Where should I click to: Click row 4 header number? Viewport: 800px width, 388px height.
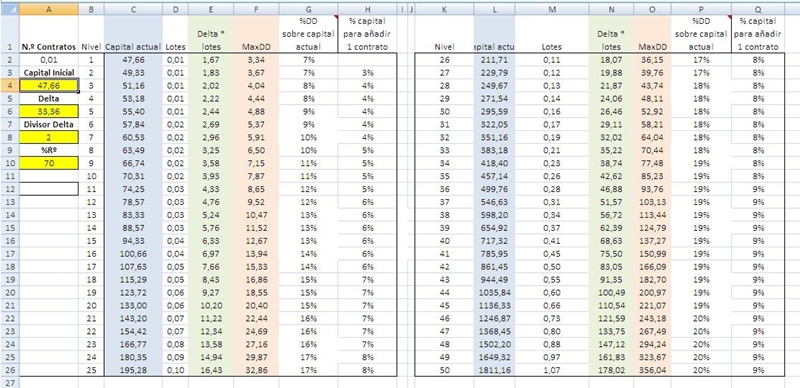click(x=10, y=85)
